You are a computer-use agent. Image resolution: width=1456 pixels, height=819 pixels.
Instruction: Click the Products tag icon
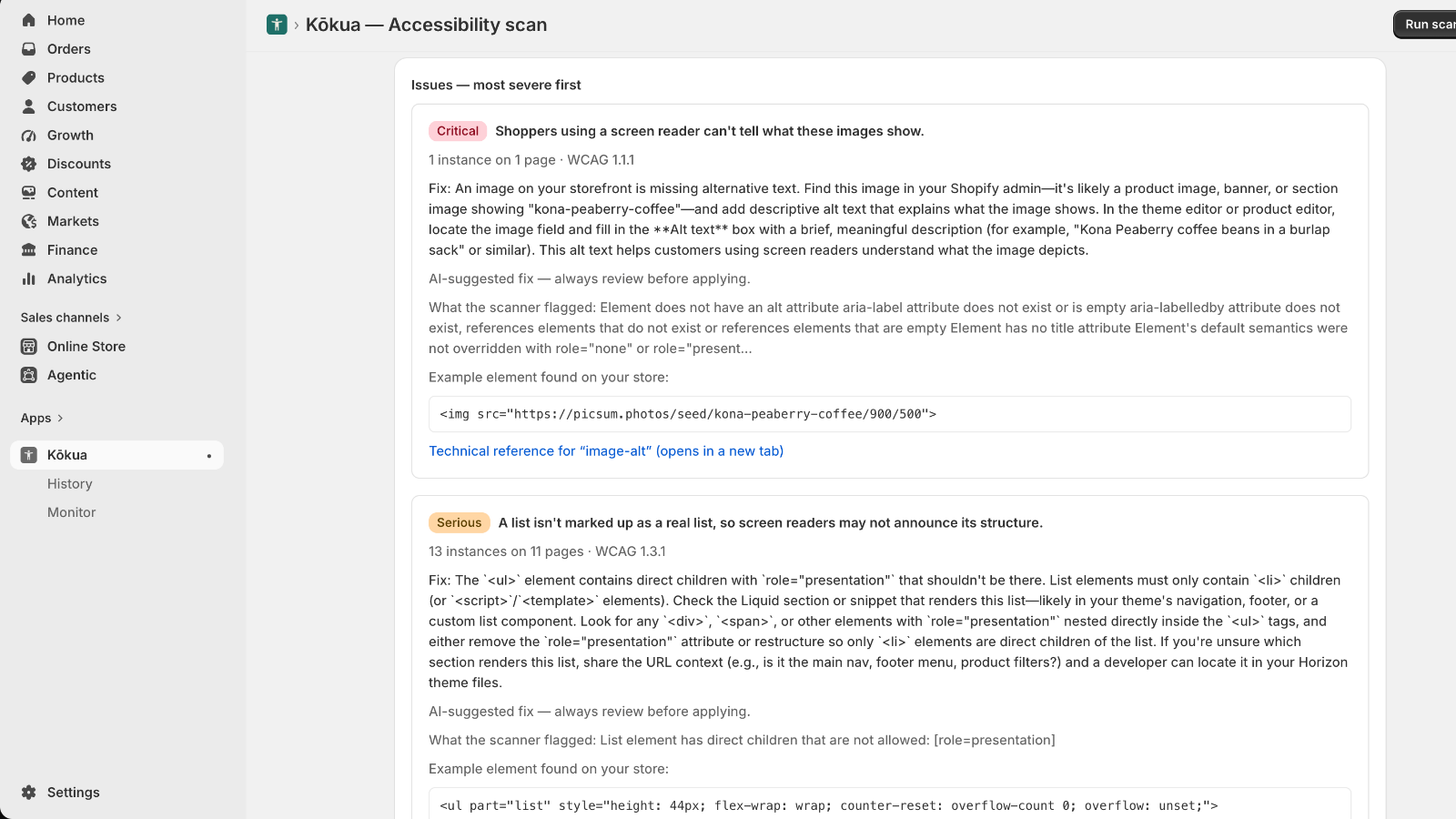pyautogui.click(x=29, y=77)
